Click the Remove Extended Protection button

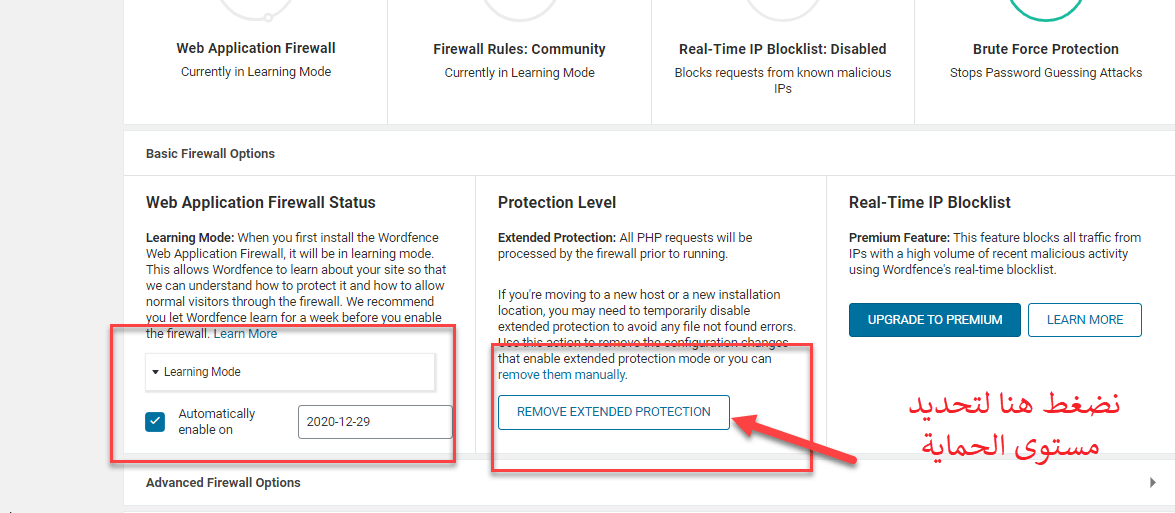point(614,412)
